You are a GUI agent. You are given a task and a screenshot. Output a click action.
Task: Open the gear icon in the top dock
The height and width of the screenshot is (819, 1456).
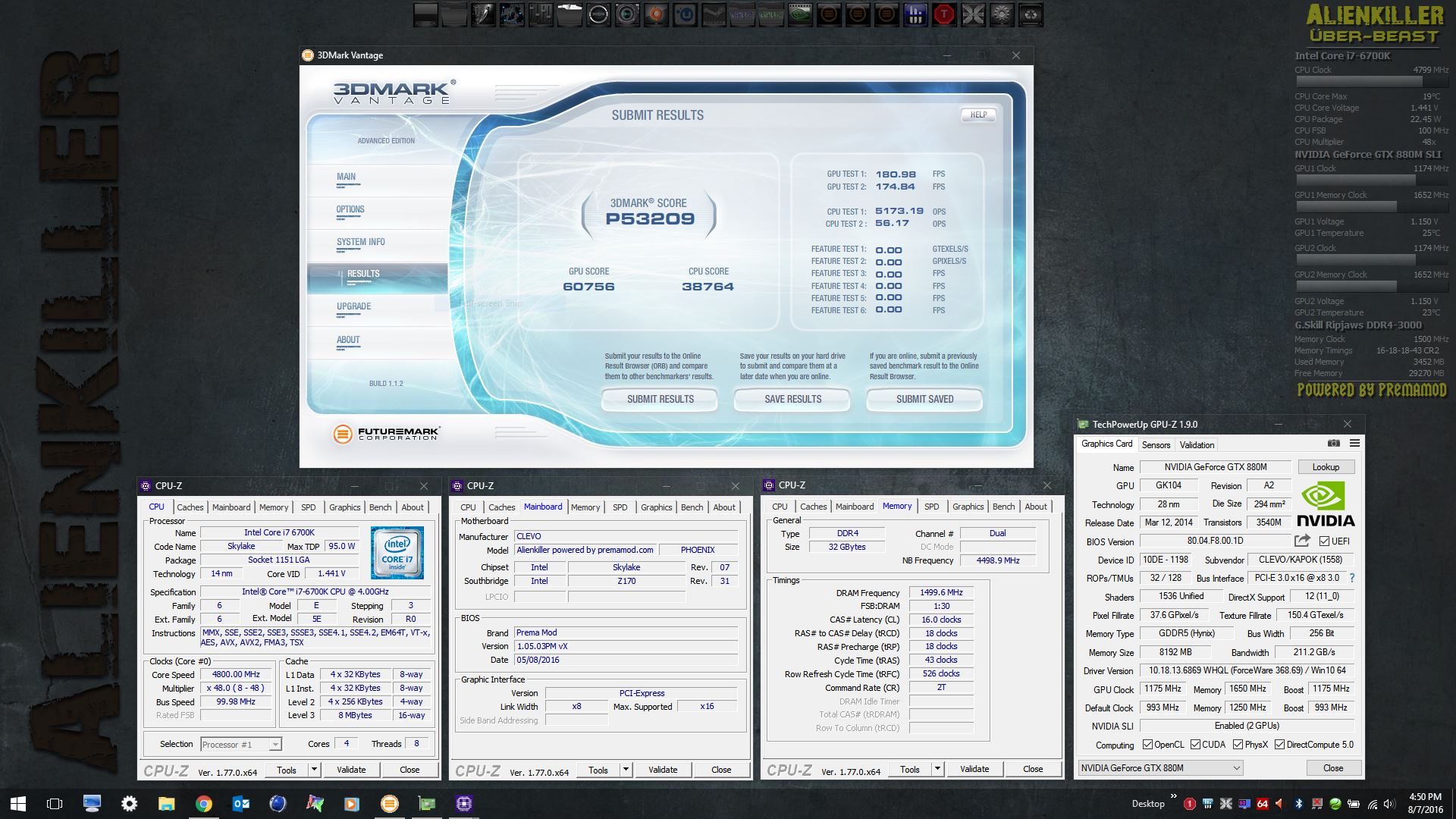1002,14
